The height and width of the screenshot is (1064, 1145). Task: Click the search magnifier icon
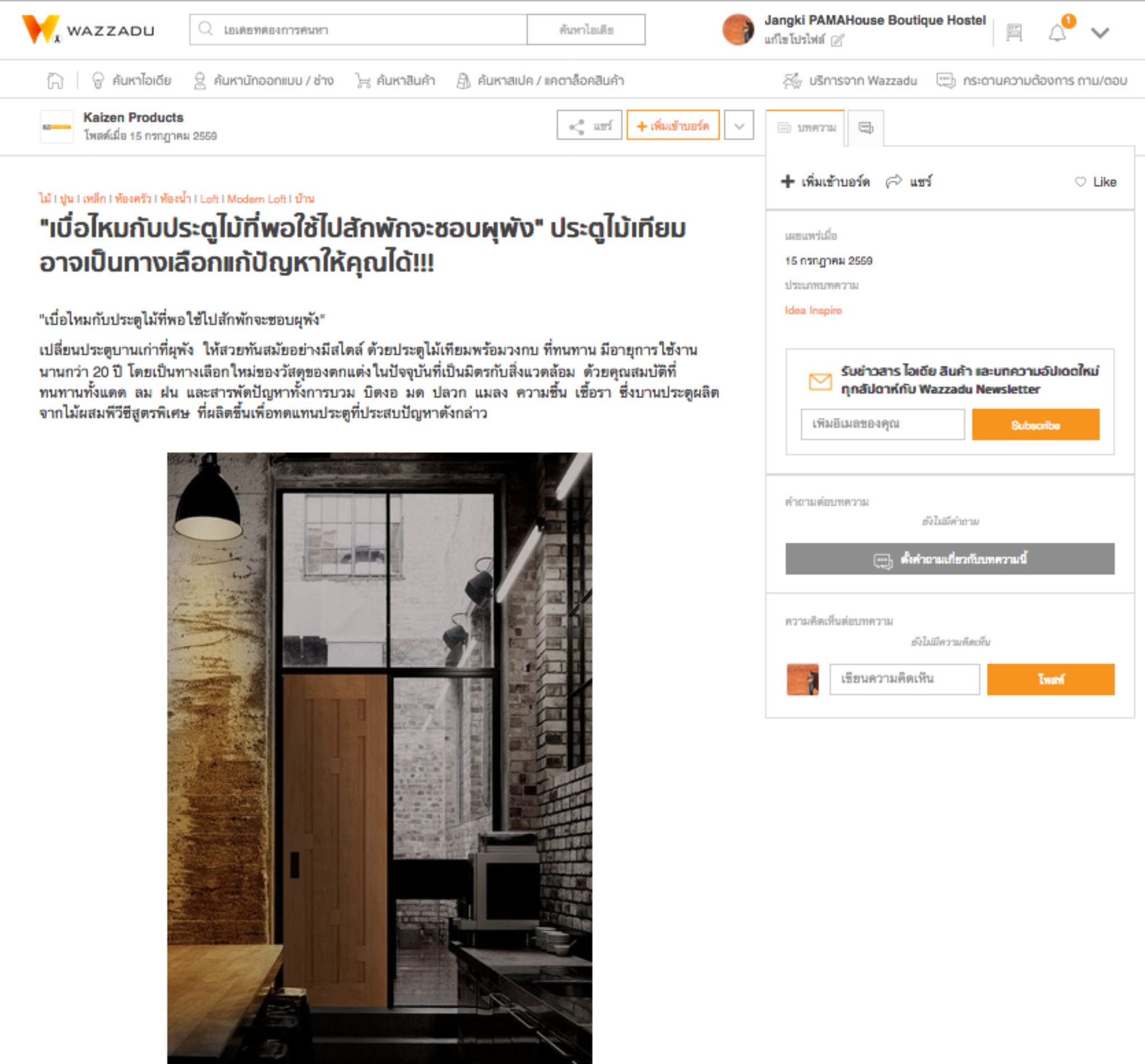[206, 29]
